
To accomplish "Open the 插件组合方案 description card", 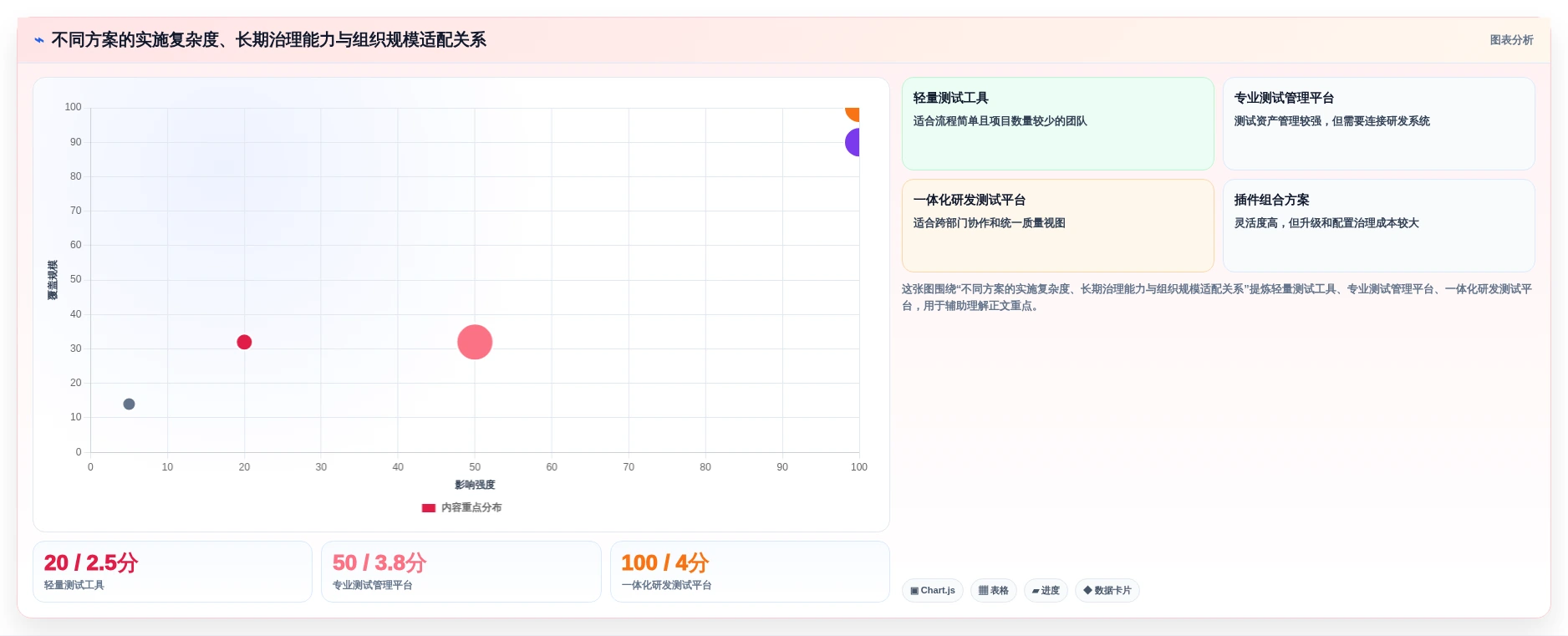I will [1378, 226].
